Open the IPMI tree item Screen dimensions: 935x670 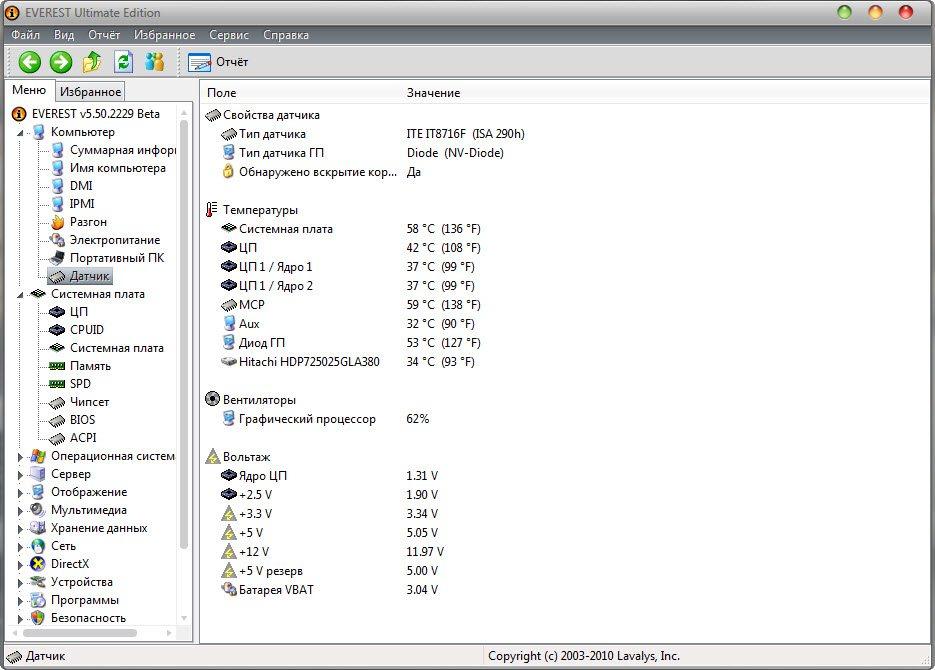coord(82,204)
